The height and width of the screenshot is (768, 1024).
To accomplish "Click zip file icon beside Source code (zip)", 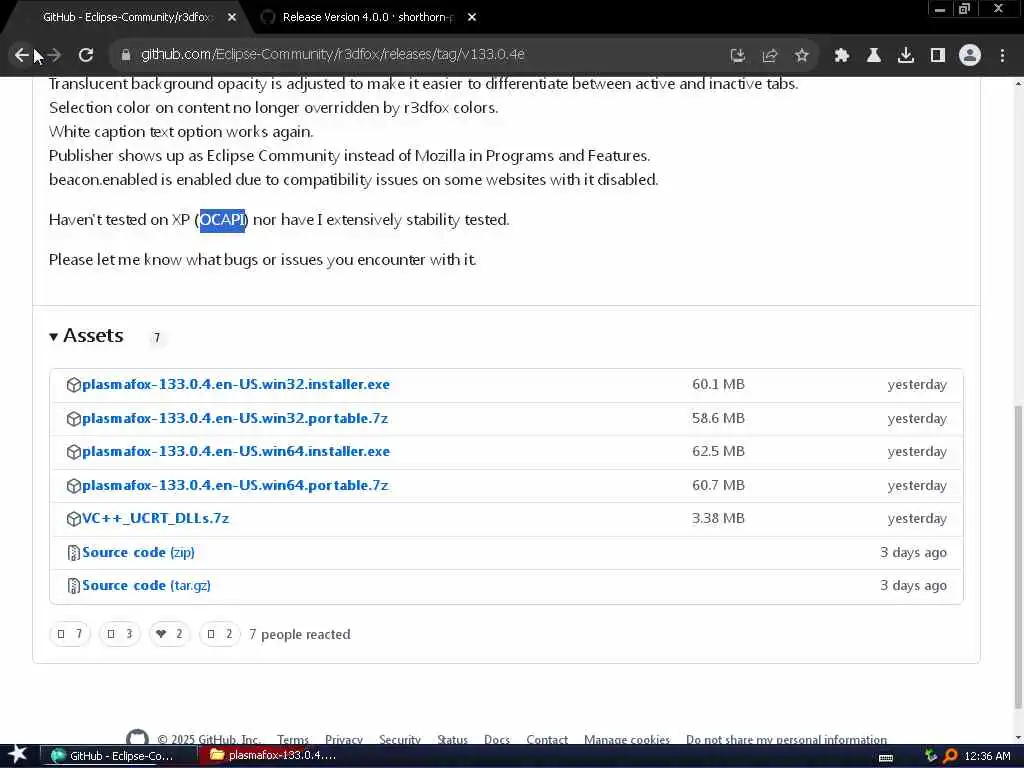I will coord(73,553).
